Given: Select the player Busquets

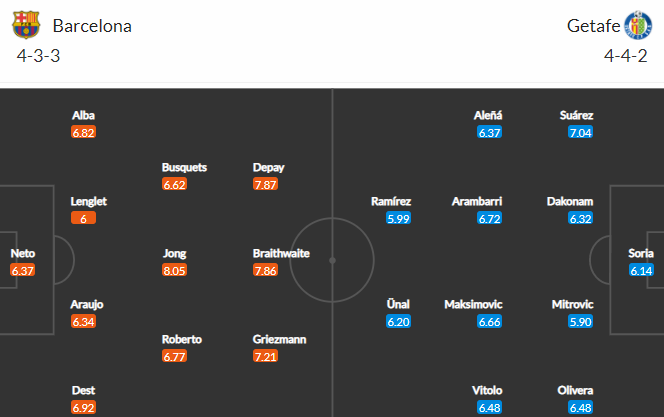Looking at the screenshot, I should tap(184, 167).
